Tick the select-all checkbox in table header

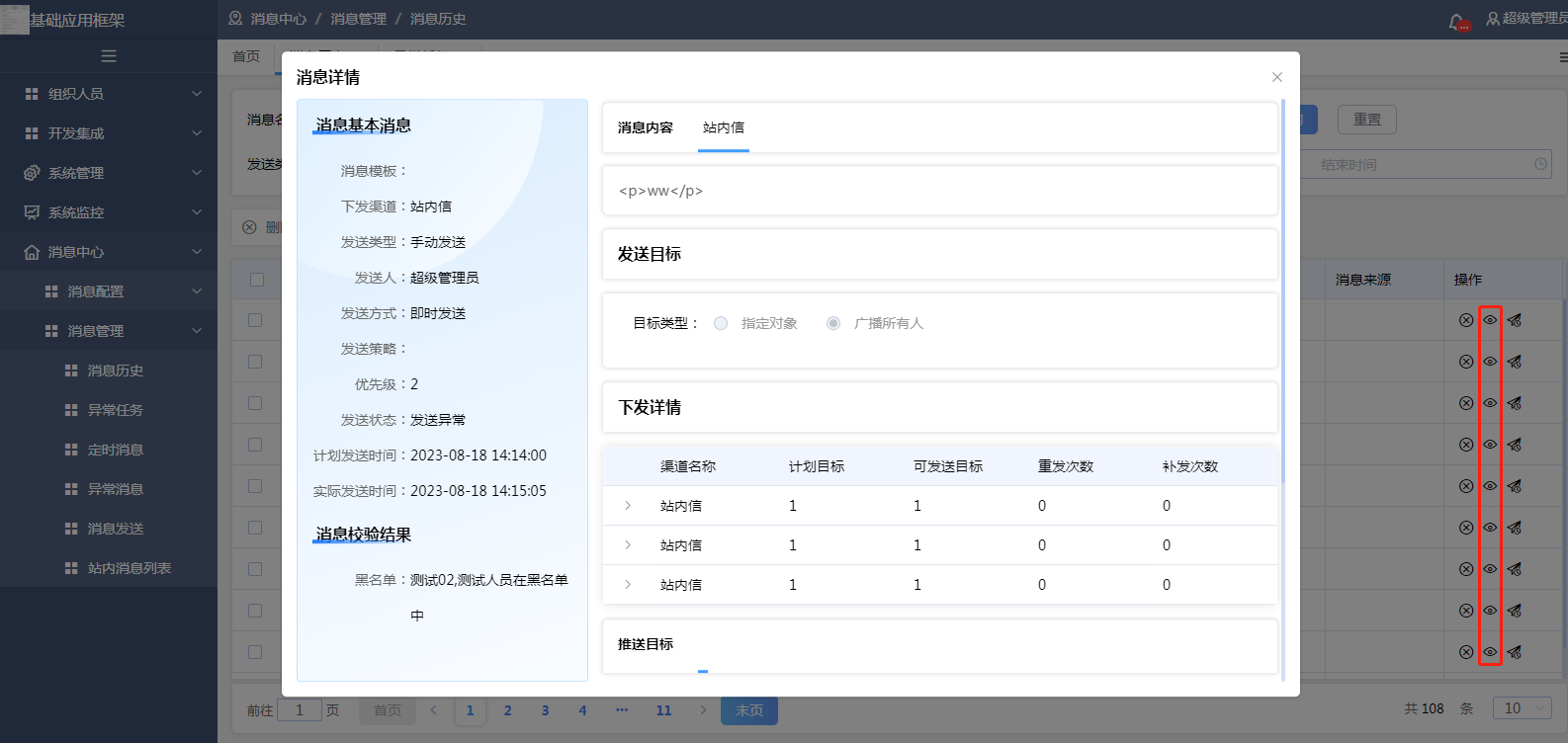coord(257,280)
